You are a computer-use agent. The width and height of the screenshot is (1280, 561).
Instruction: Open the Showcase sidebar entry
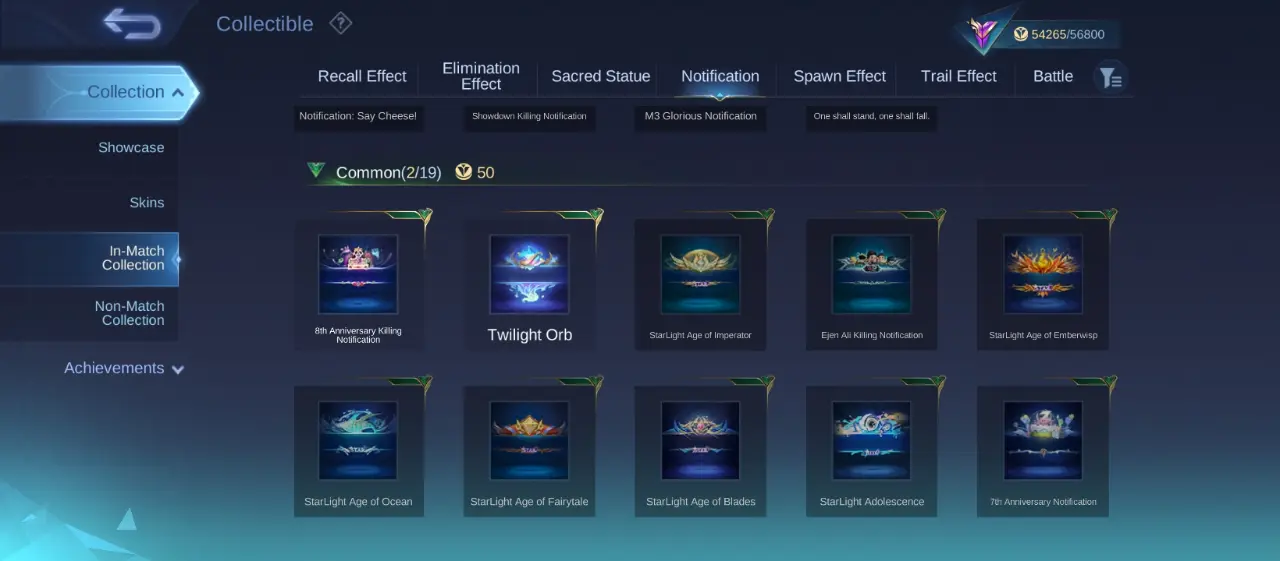click(131, 148)
